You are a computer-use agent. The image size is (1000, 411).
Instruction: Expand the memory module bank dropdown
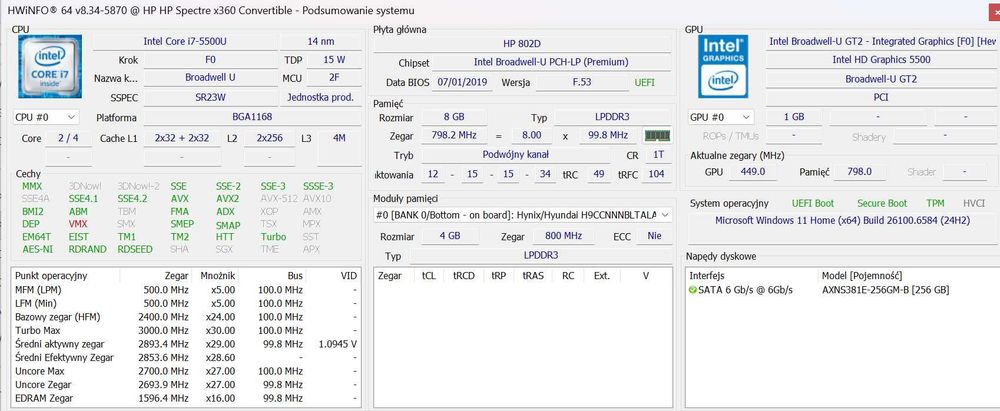[522, 214]
